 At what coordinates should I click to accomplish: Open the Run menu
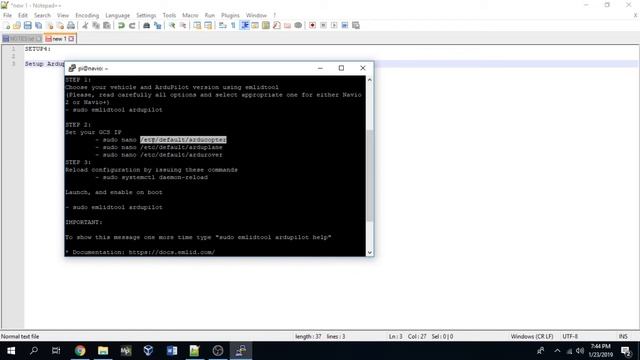209,15
